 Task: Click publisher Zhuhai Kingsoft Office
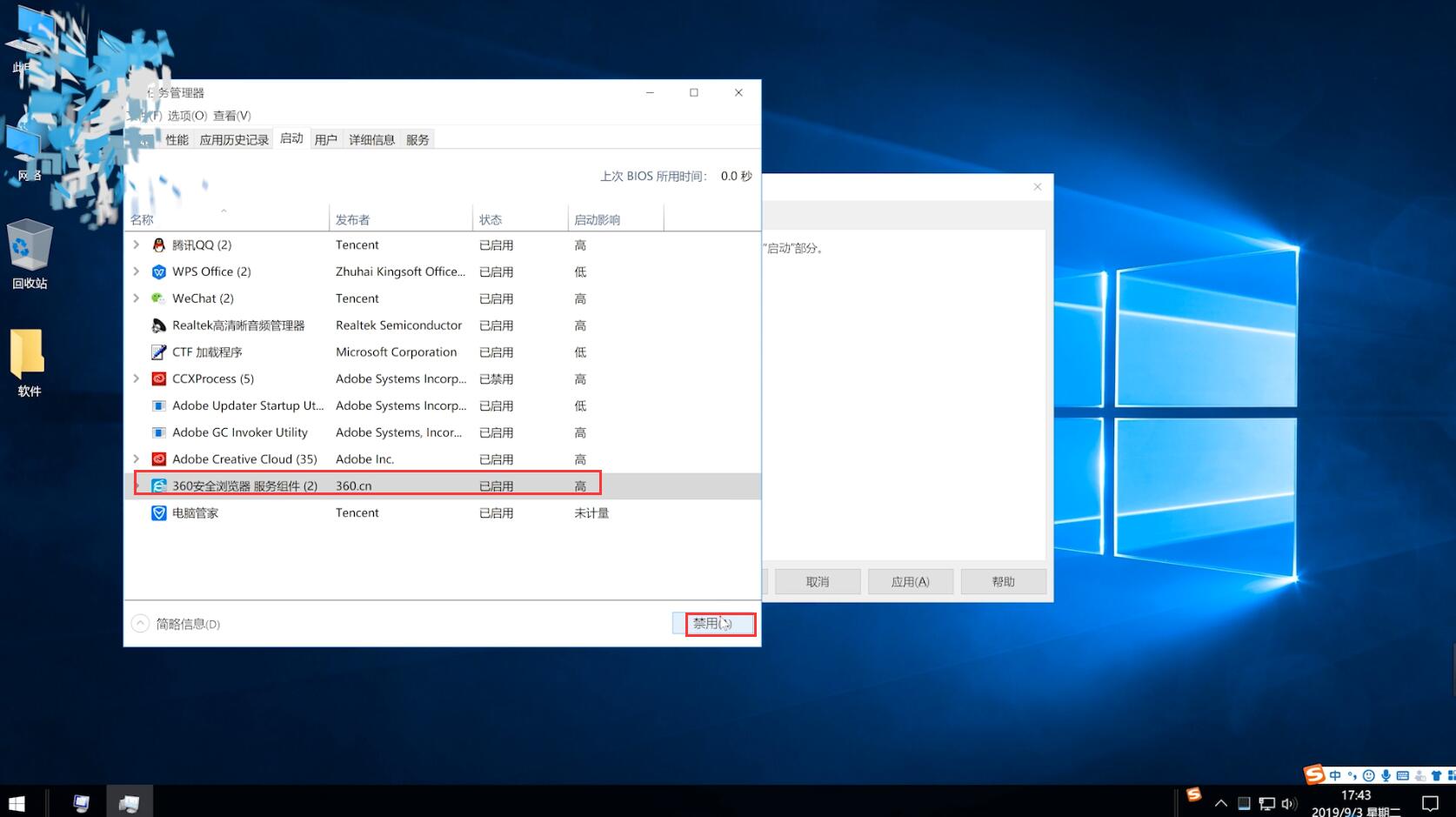(x=401, y=272)
